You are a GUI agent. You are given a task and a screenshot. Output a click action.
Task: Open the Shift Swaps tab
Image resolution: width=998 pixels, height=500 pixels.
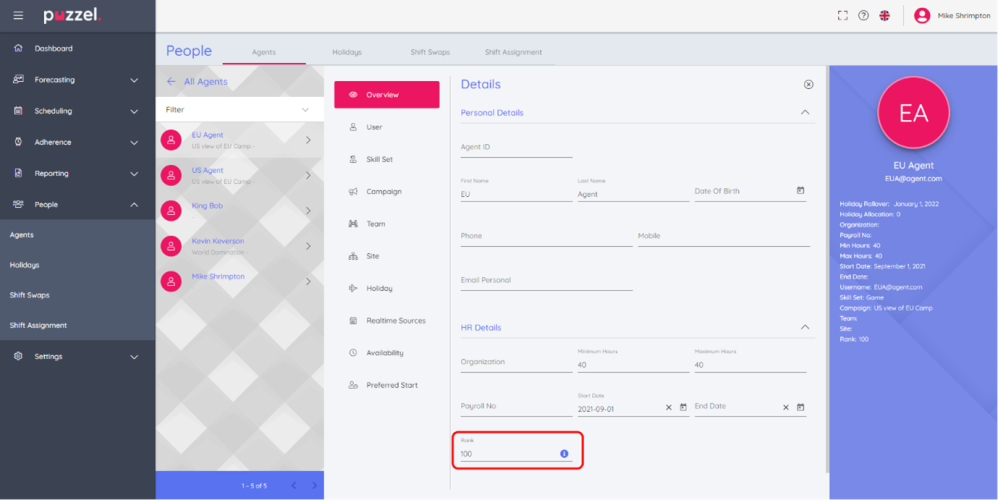431,52
